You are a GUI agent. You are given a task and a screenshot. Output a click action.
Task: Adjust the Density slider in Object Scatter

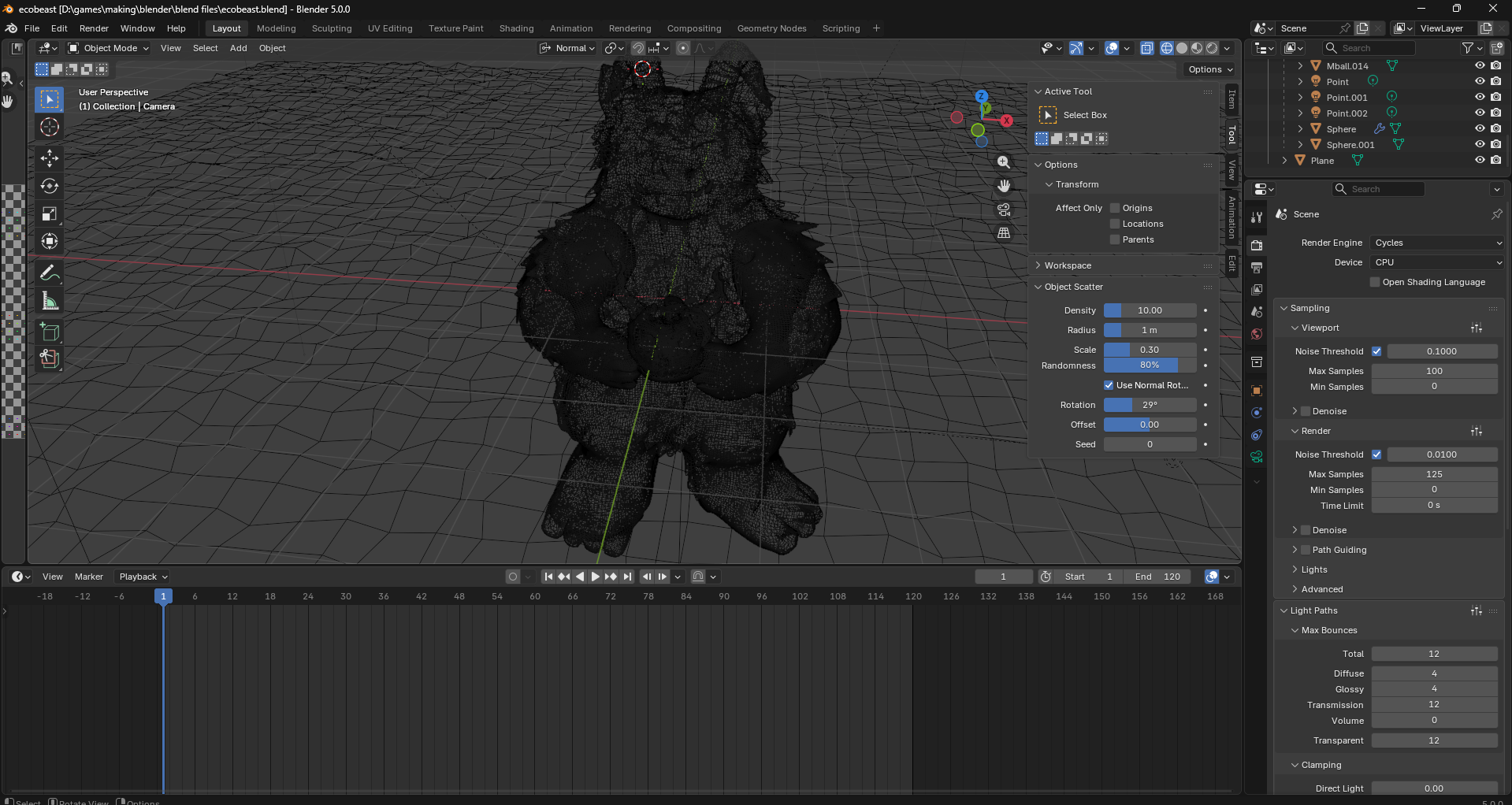[x=1150, y=310]
